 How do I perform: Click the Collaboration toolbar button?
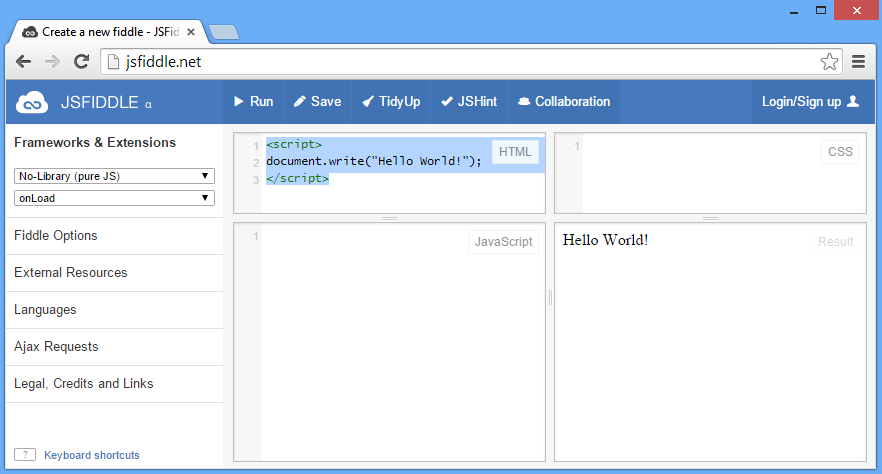click(x=564, y=101)
